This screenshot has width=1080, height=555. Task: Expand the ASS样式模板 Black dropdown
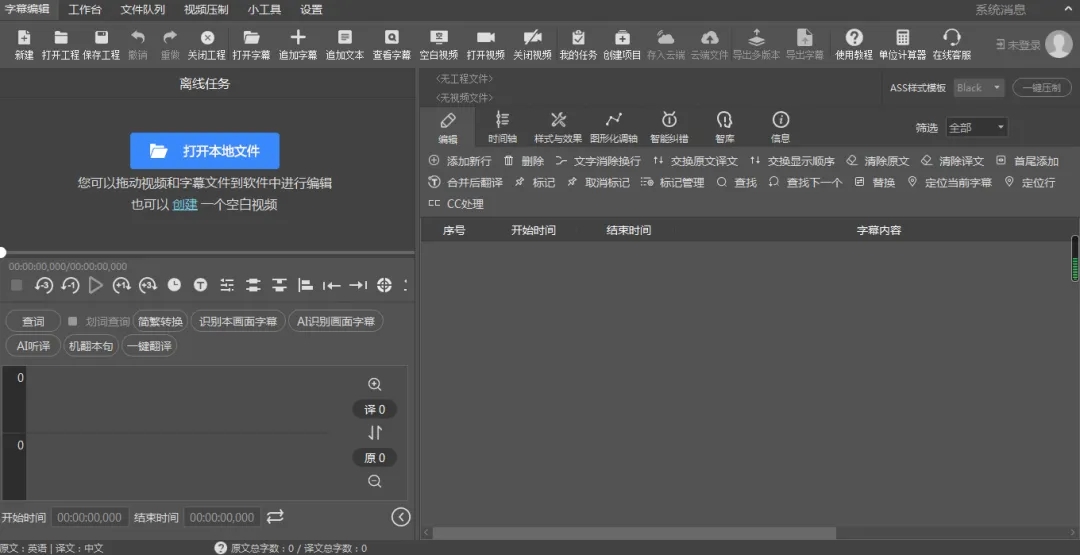pos(978,88)
